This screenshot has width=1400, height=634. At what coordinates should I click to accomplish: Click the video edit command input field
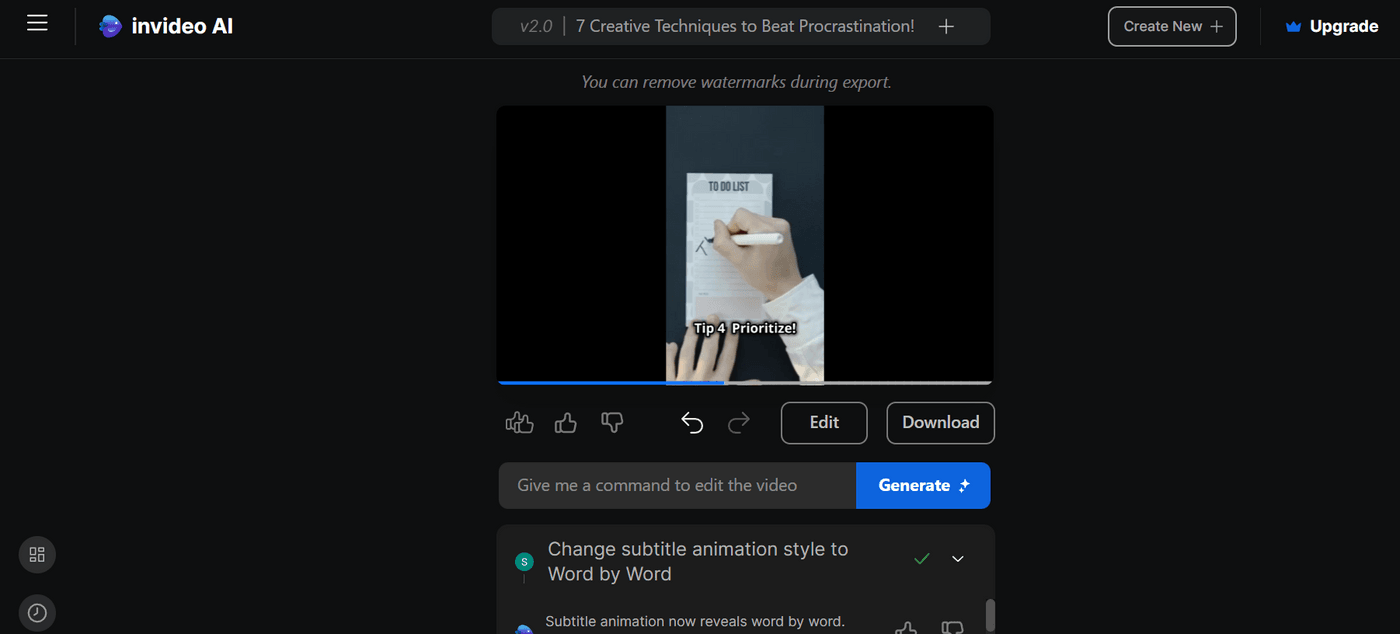click(677, 485)
